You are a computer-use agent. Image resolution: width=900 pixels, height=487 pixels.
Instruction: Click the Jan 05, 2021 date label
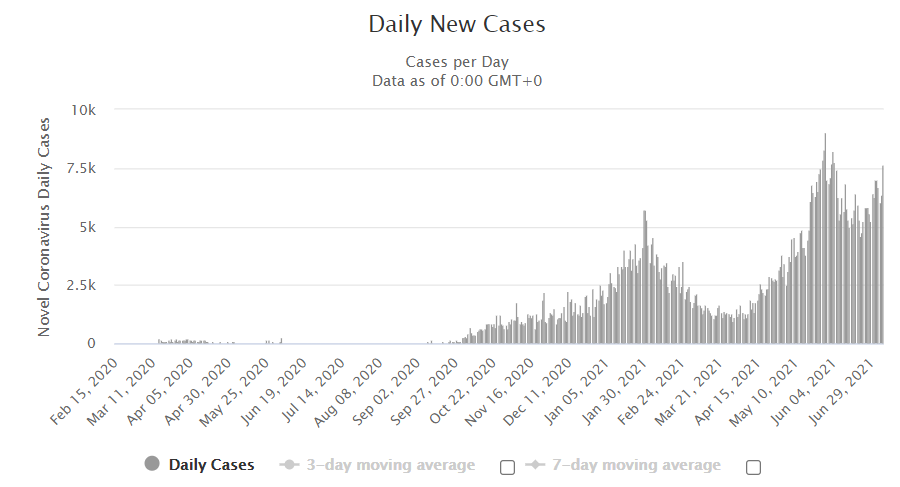(x=577, y=392)
